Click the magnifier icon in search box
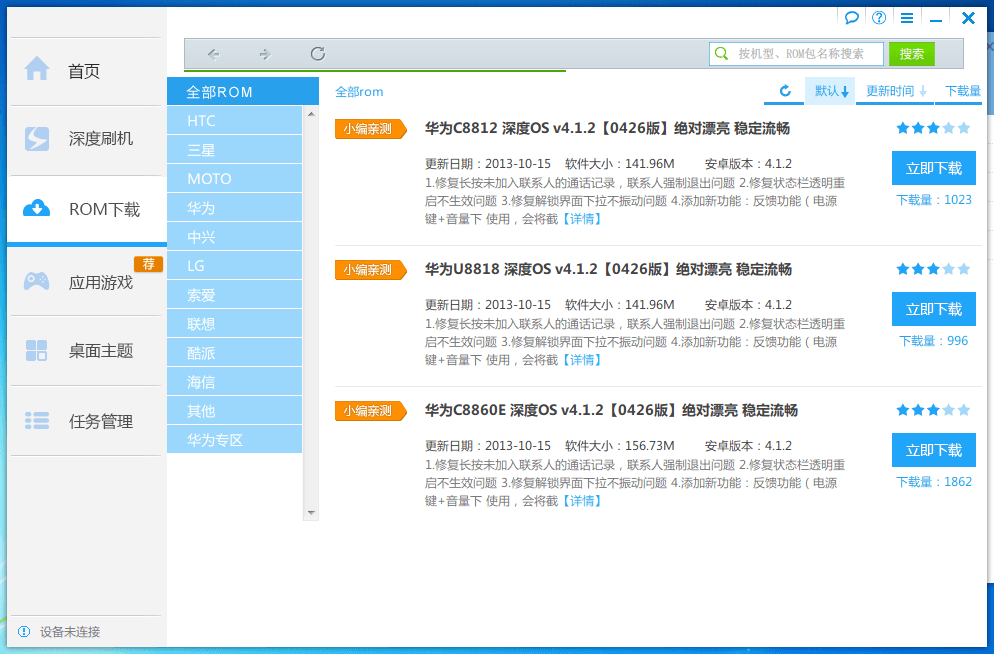This screenshot has height=654, width=994. (x=721, y=53)
